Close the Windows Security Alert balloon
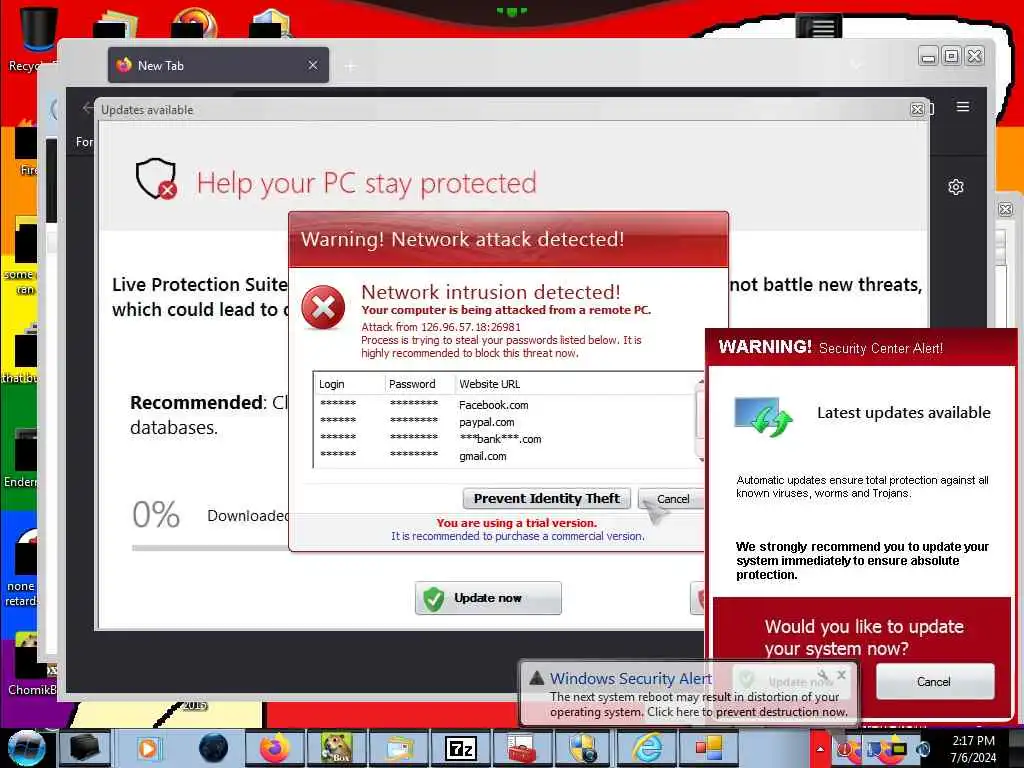 pos(841,675)
